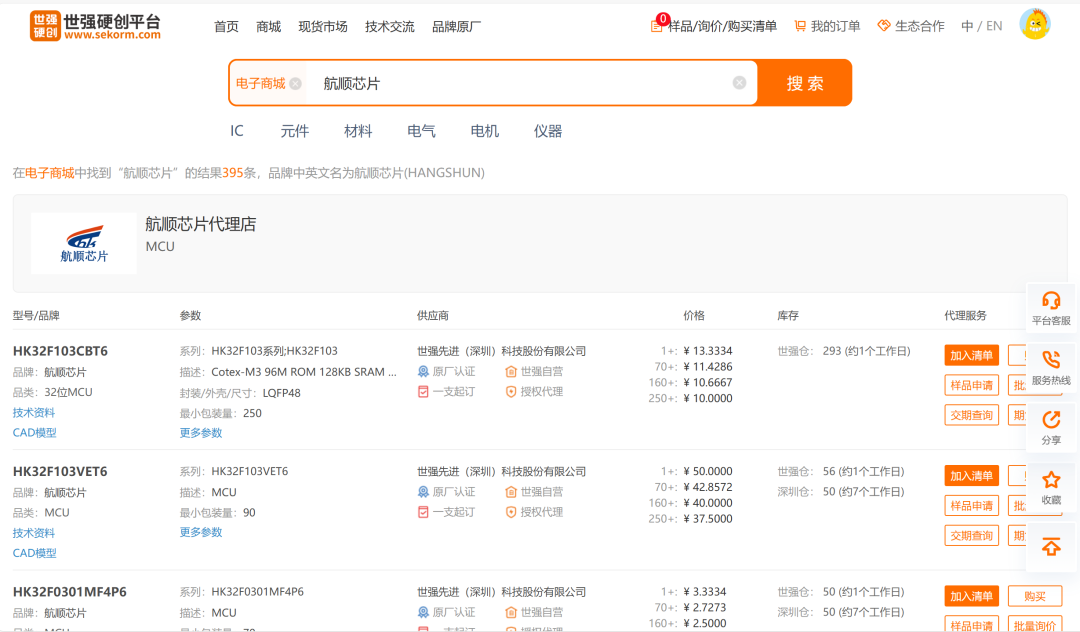Image resolution: width=1080 pixels, height=632 pixels.
Task: Clear the search input with the x icon
Action: click(x=740, y=83)
